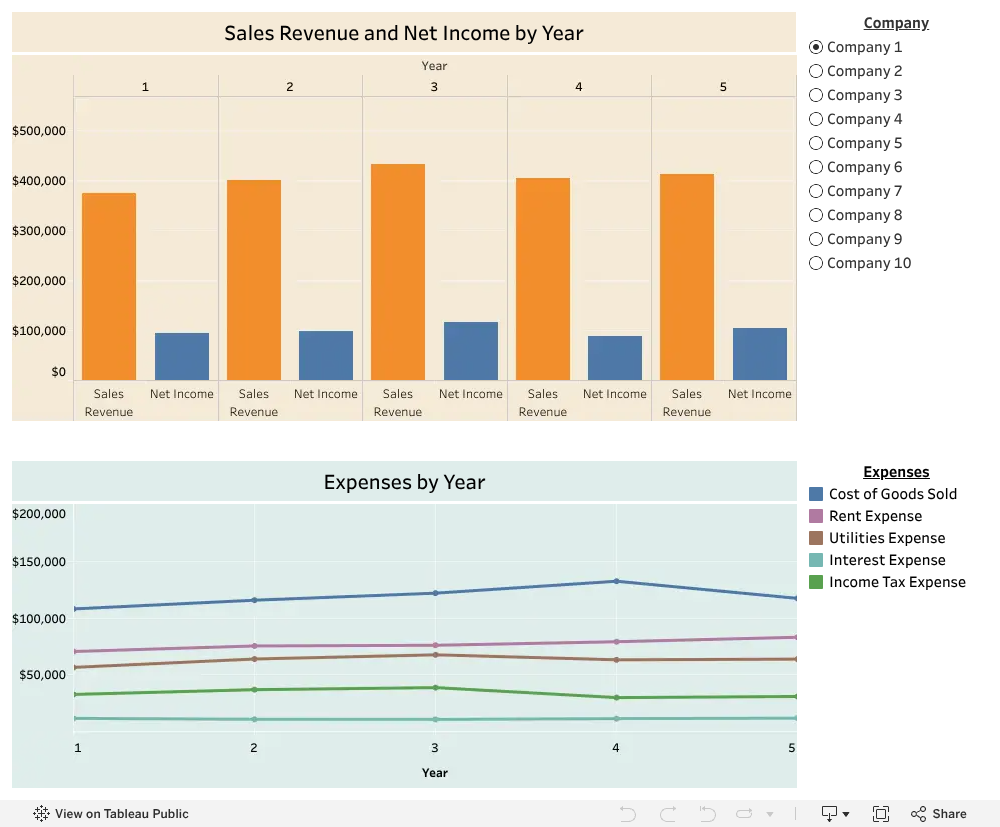Click Cost of Goods Sold point at year 4
Screen dimensions: 1000x827
tap(616, 581)
